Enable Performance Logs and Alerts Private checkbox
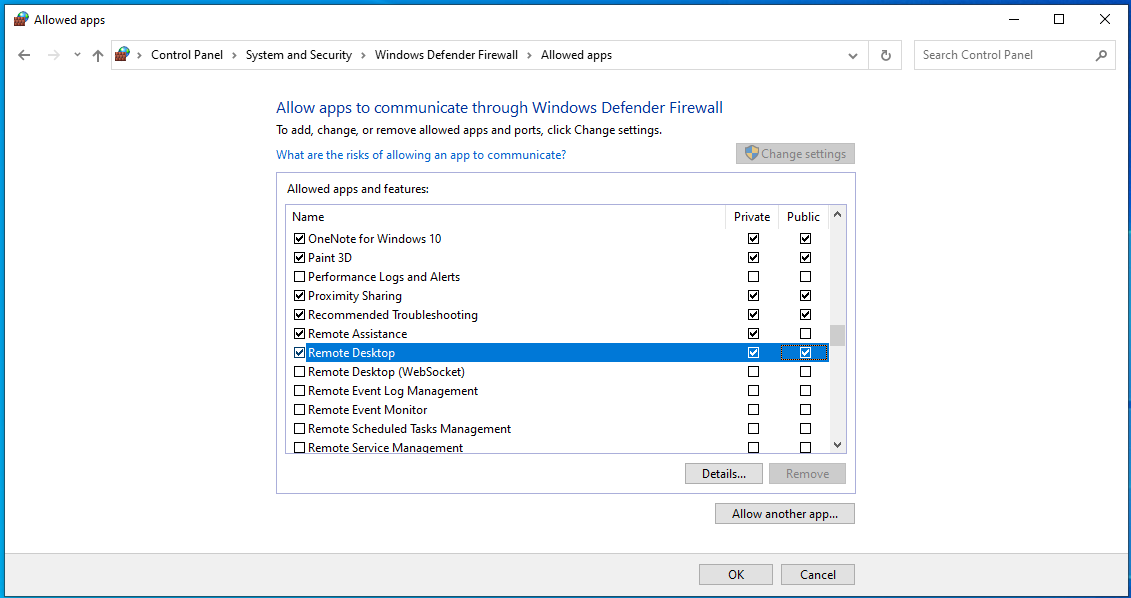 click(x=754, y=277)
